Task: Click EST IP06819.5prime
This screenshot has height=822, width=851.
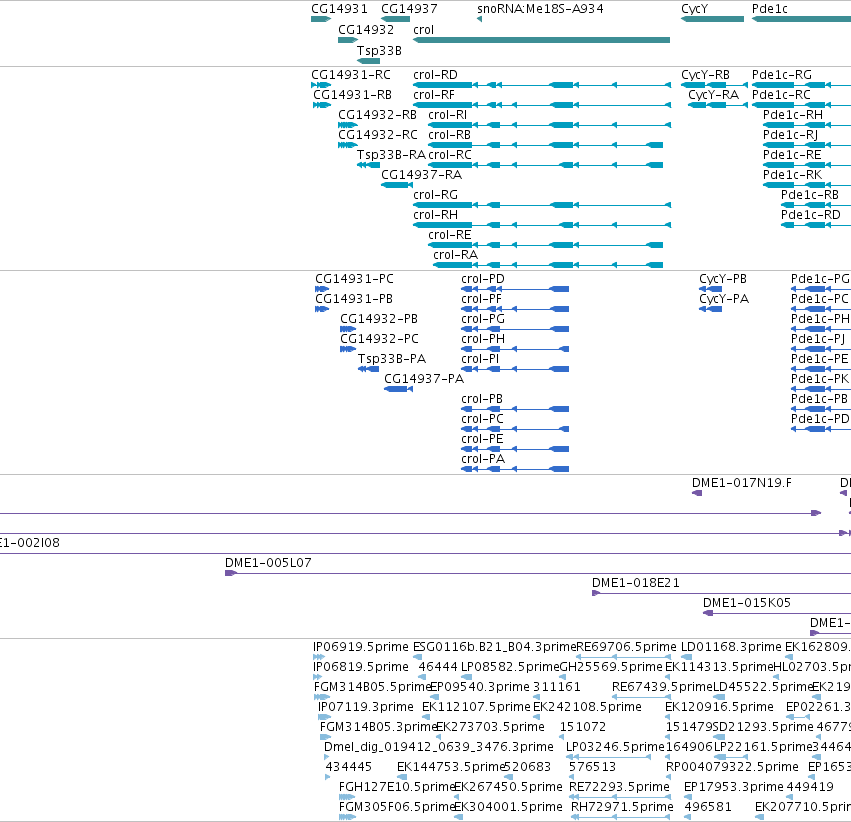Action: coord(361,667)
